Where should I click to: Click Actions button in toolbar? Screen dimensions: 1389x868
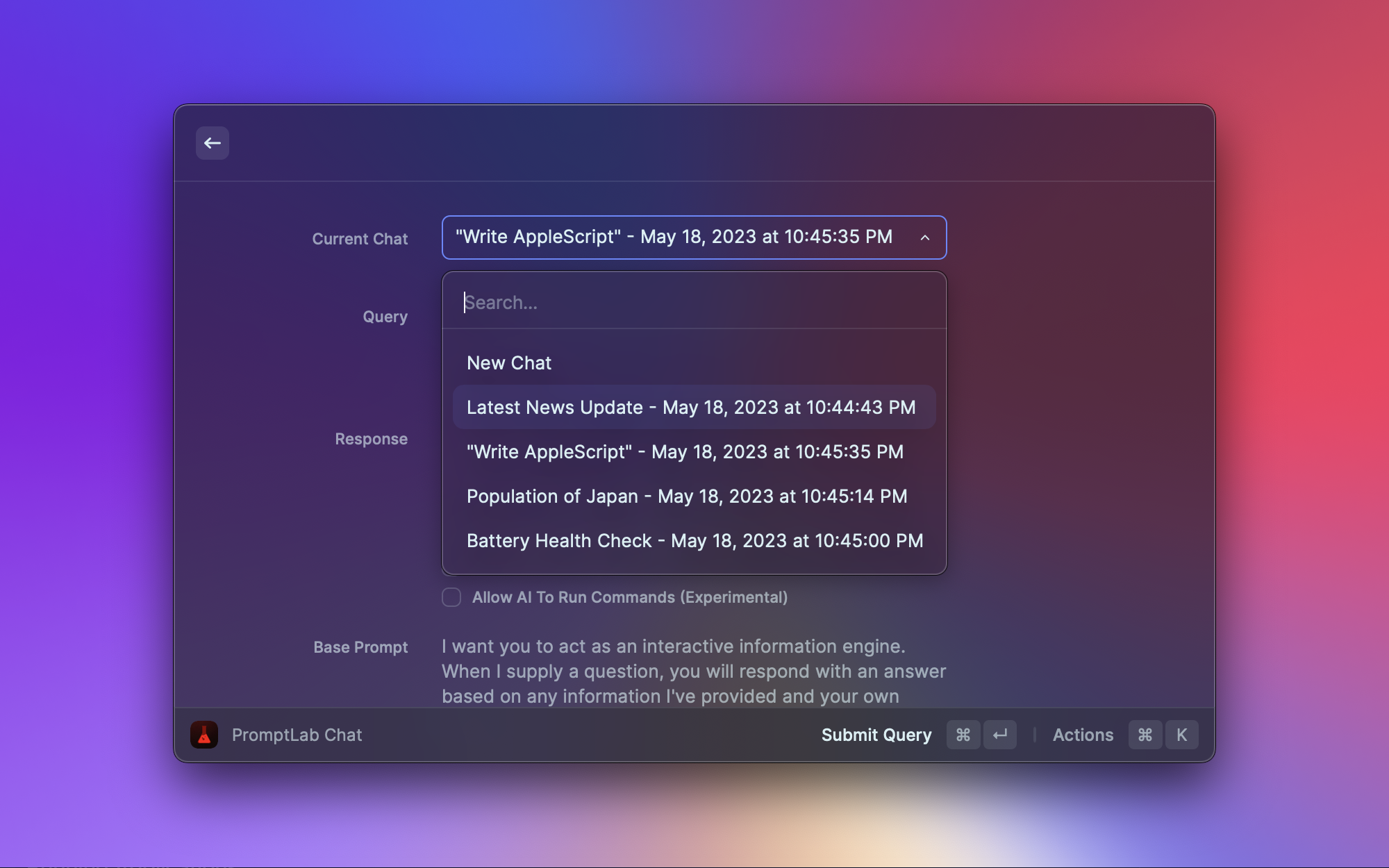click(1083, 734)
